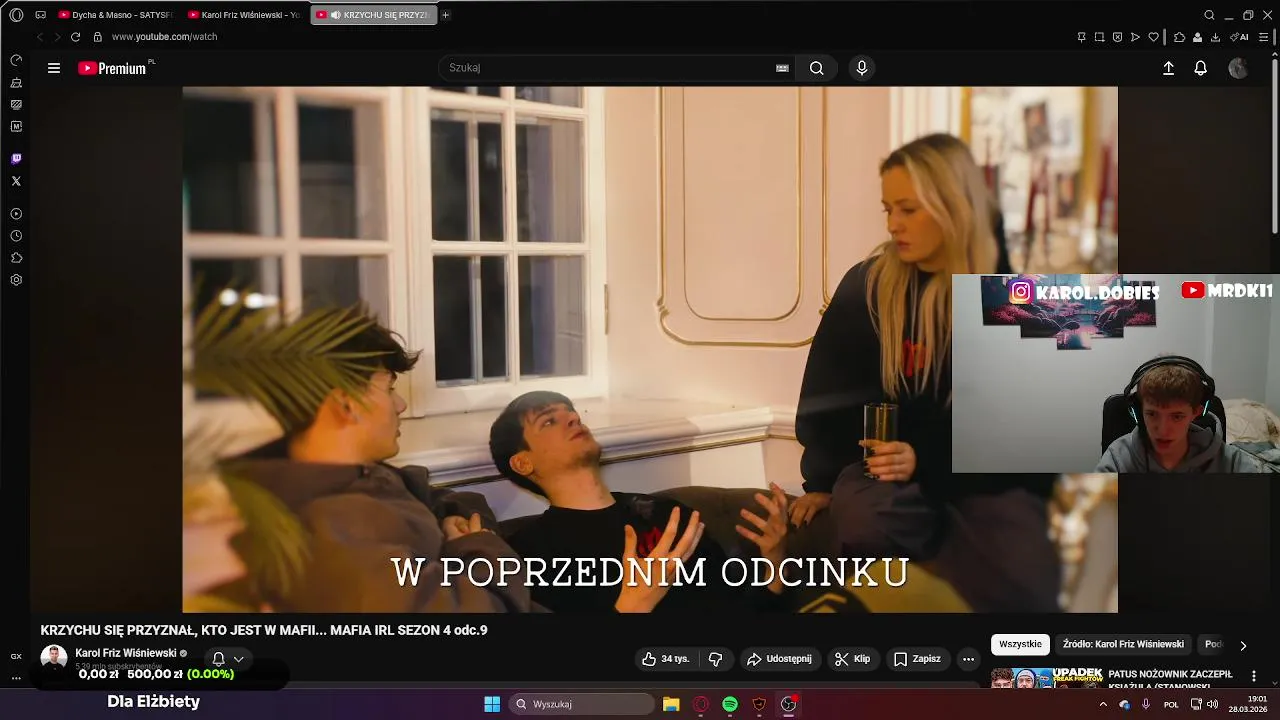1280x720 pixels.
Task: Click the address bar URL
Action: [164, 37]
